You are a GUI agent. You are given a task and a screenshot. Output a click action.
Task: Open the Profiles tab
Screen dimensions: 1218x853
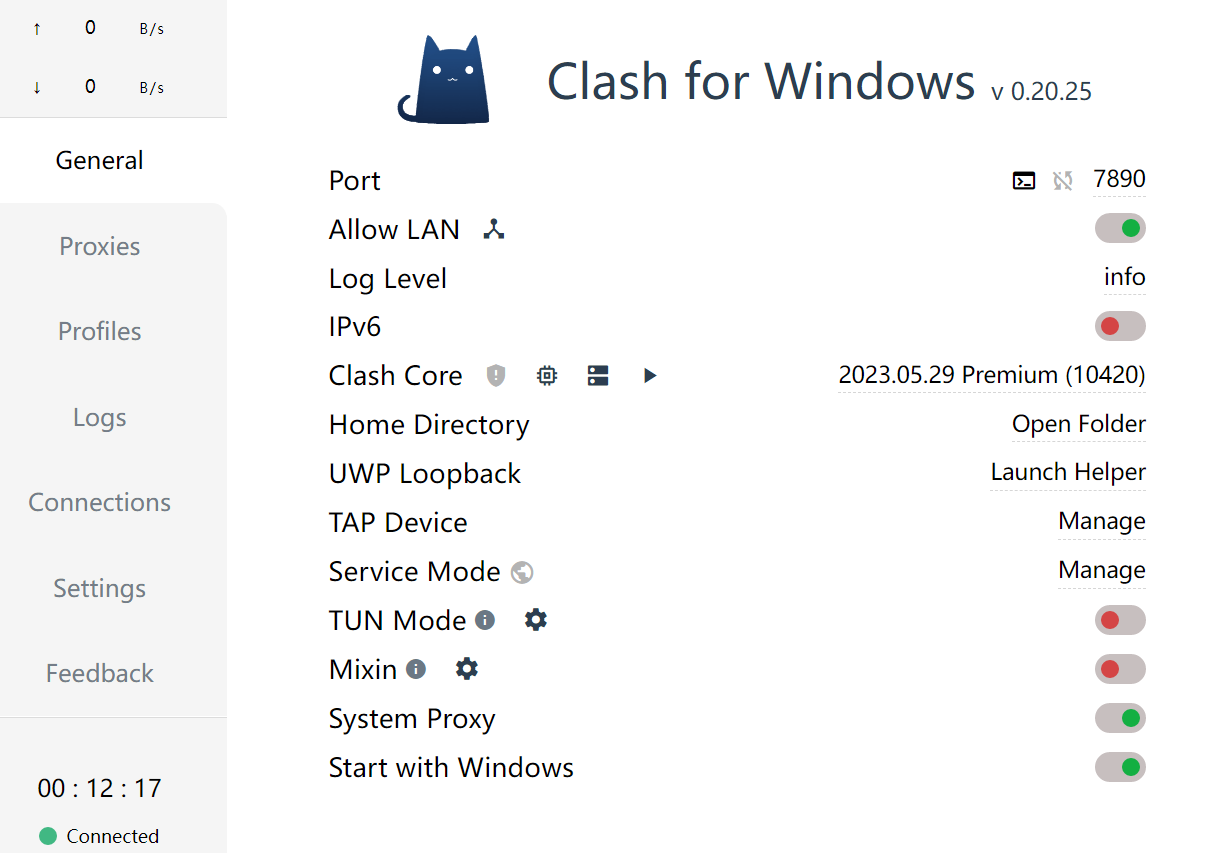tap(100, 331)
